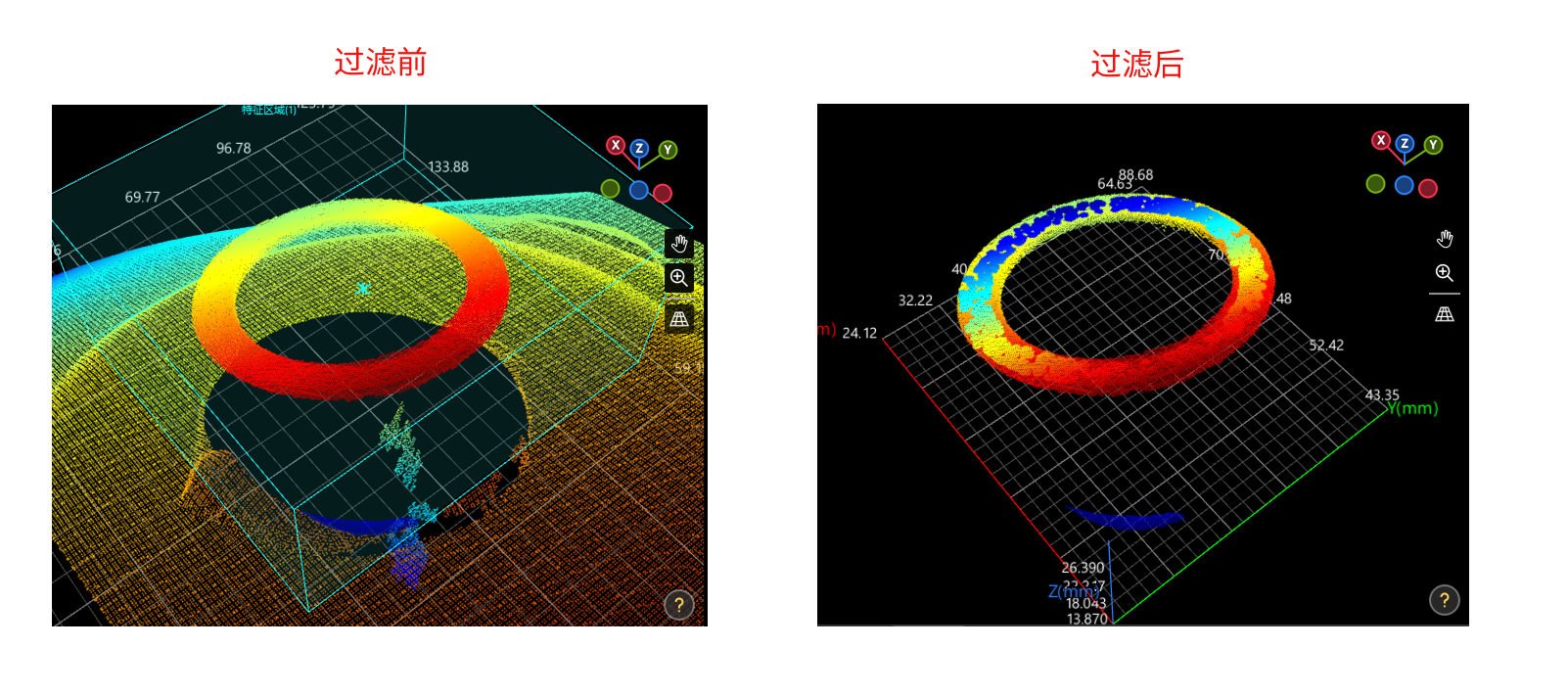Select the blue Z axis gizmo in 过滤后 view
The height and width of the screenshot is (694, 1568).
[1405, 144]
